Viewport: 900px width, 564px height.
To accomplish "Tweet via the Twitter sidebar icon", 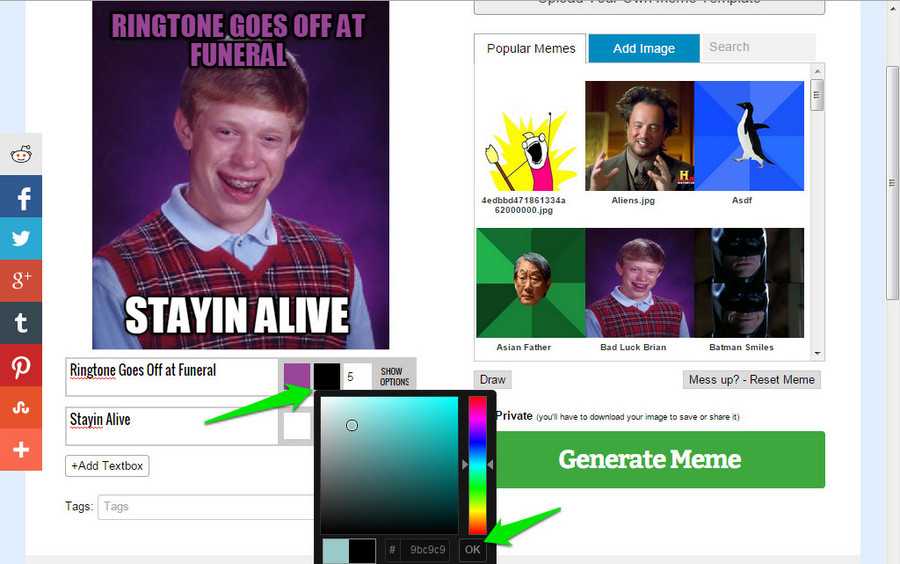I will (21, 239).
